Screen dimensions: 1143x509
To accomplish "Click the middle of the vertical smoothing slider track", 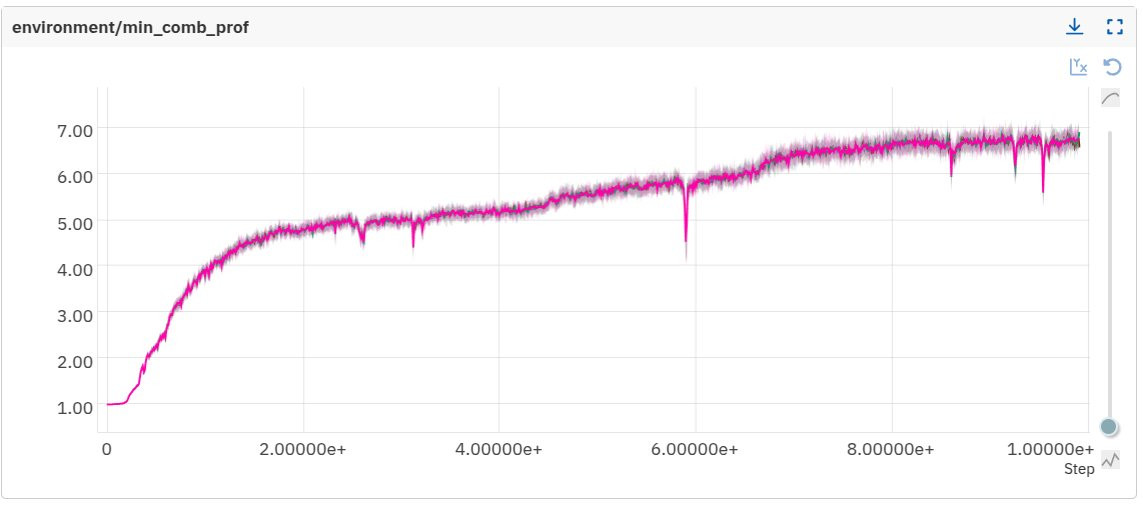I will [x=1109, y=277].
